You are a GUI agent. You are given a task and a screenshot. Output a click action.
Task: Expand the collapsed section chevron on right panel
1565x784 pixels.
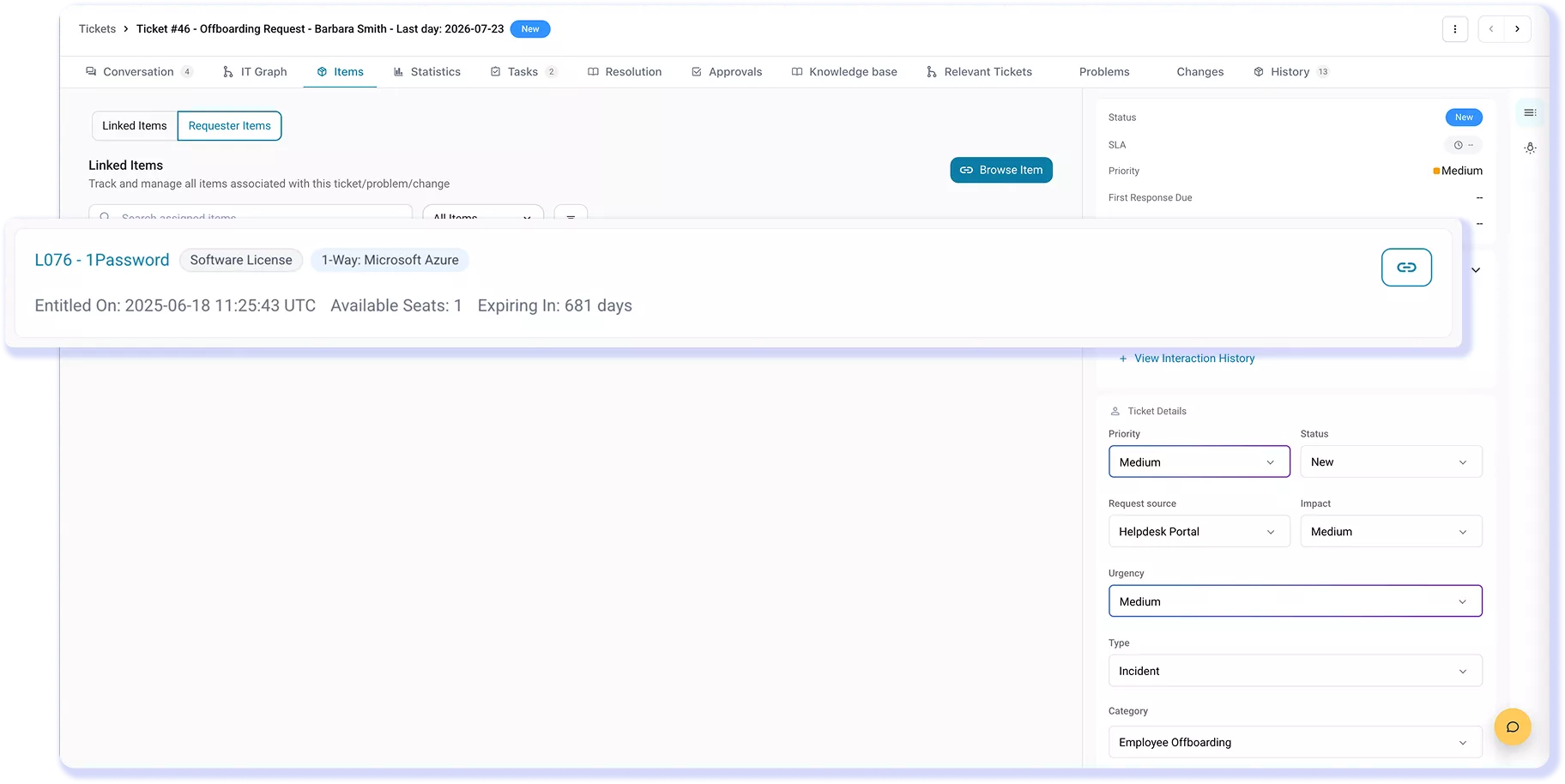click(1476, 270)
